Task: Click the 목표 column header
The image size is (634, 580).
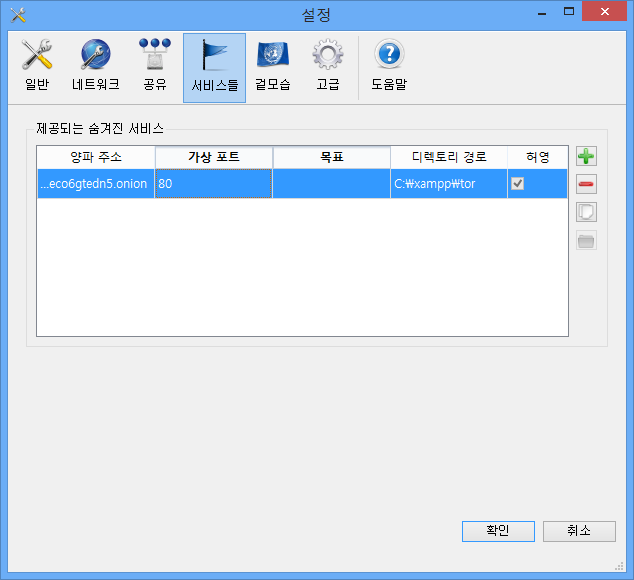Action: [x=331, y=157]
